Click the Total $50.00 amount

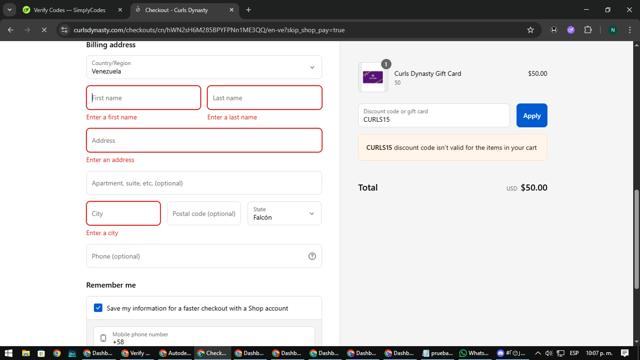[534, 188]
